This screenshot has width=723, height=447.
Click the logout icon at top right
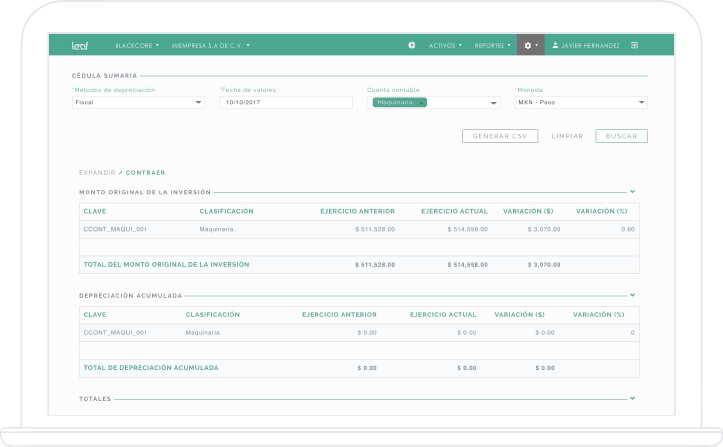(634, 45)
